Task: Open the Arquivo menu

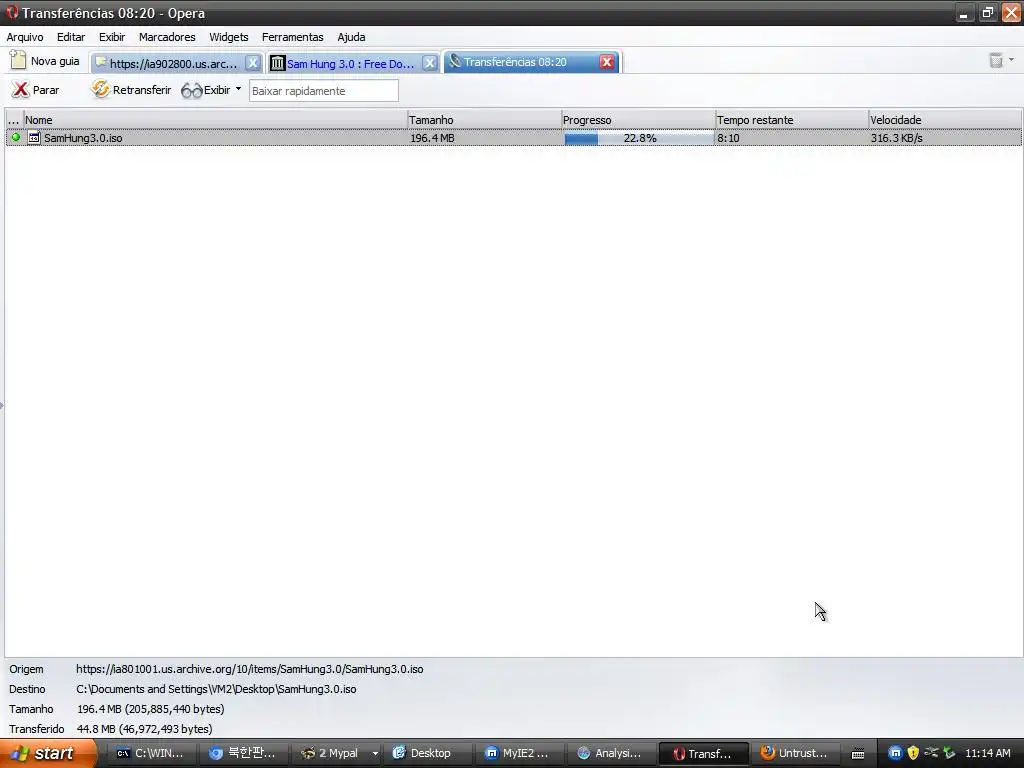Action: pyautogui.click(x=25, y=37)
